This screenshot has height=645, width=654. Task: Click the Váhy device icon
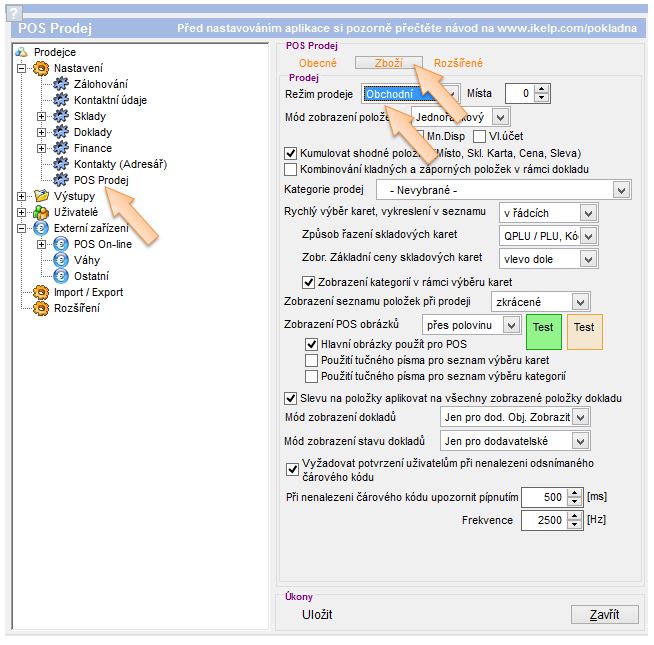point(61,260)
